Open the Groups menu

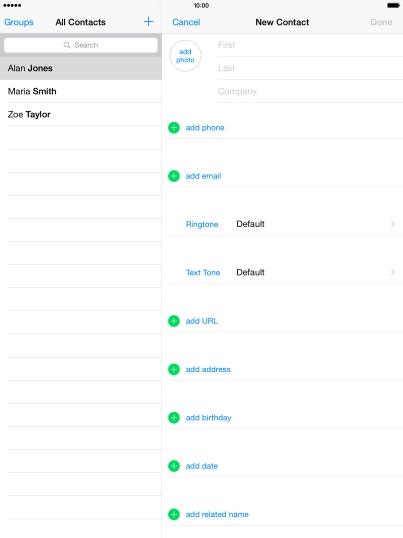click(19, 22)
